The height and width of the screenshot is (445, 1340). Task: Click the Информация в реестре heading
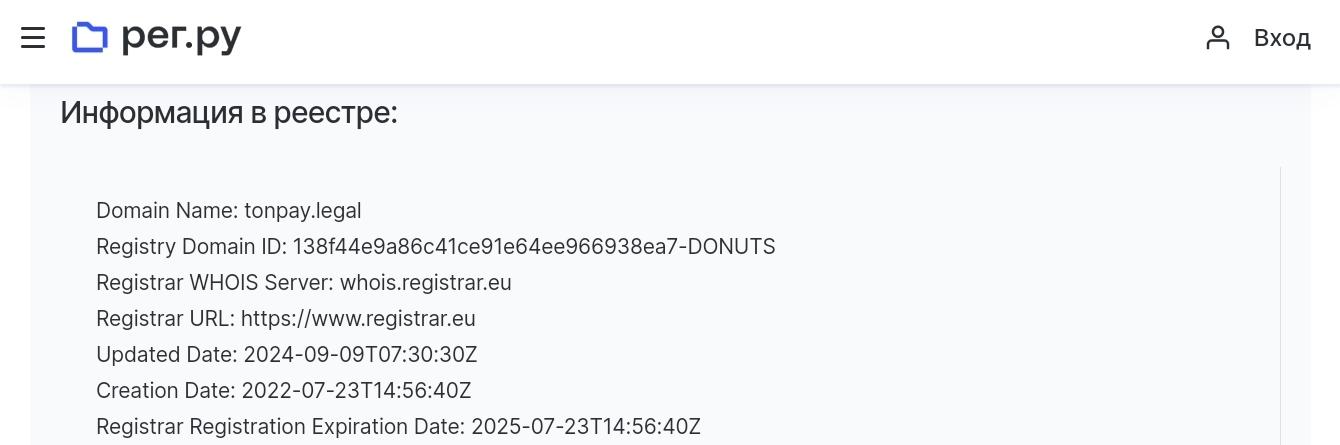point(229,113)
